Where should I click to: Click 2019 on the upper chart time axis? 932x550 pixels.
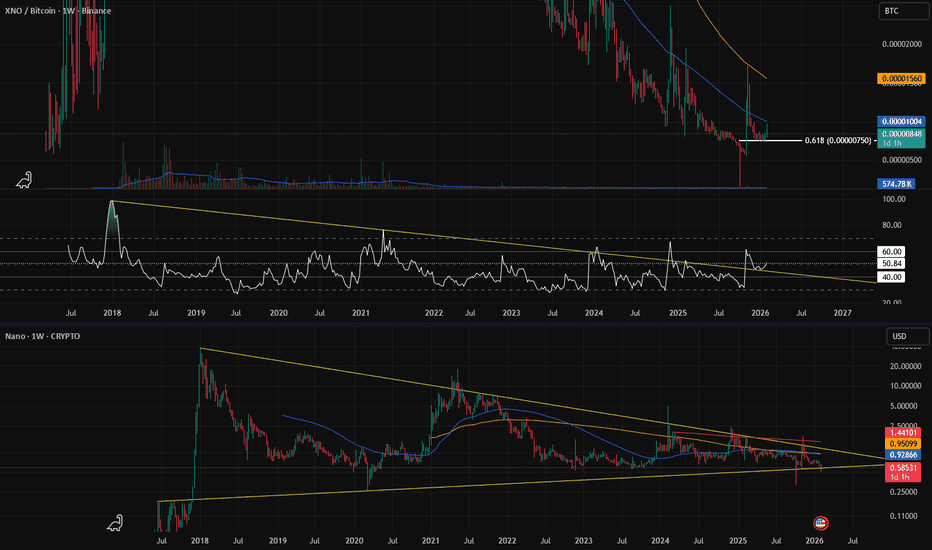point(196,313)
